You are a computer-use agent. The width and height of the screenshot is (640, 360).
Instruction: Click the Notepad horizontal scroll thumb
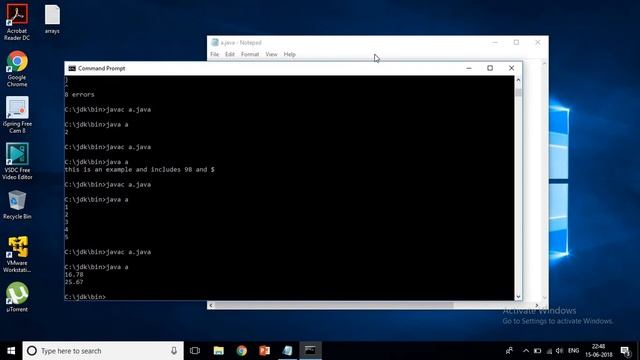coord(333,305)
